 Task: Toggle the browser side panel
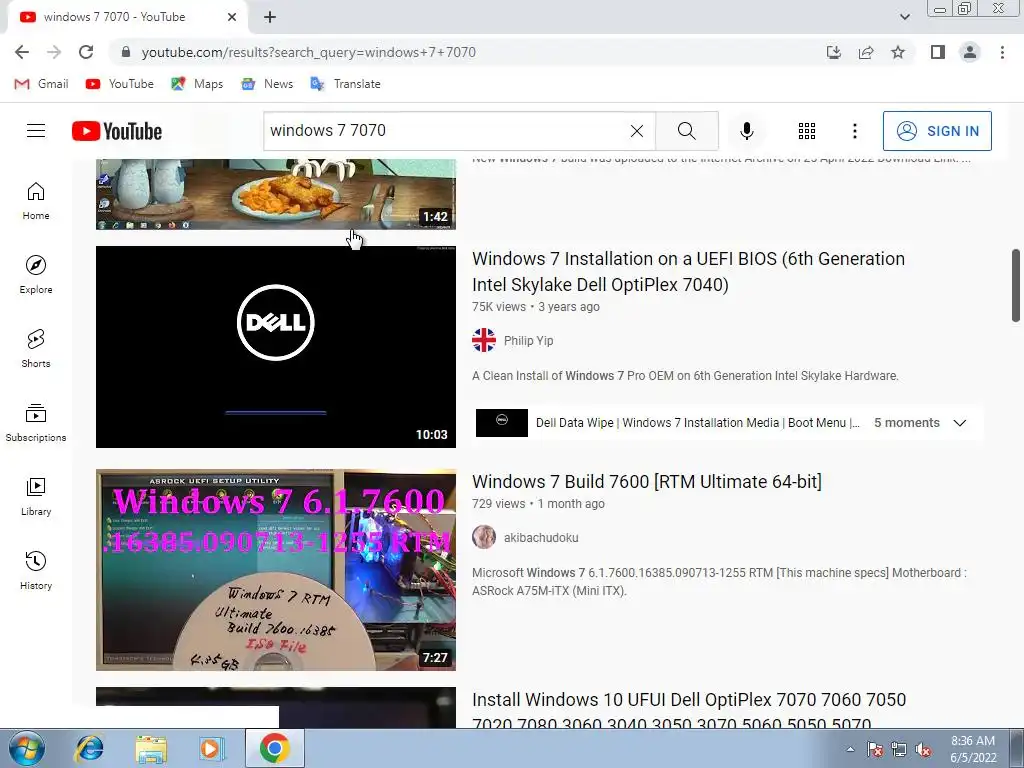tap(938, 52)
